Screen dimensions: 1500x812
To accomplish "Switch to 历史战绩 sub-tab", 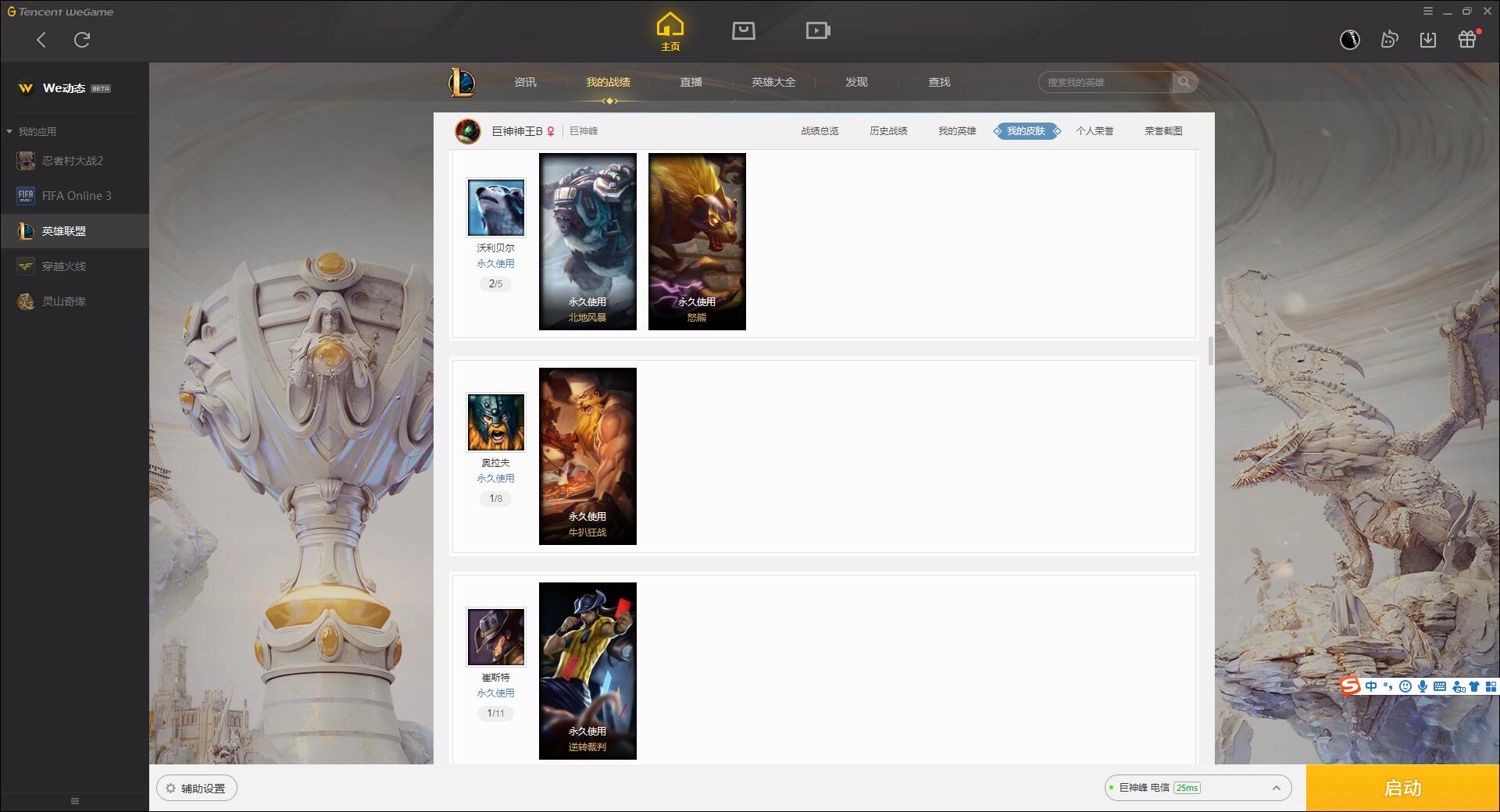I will coord(888,131).
